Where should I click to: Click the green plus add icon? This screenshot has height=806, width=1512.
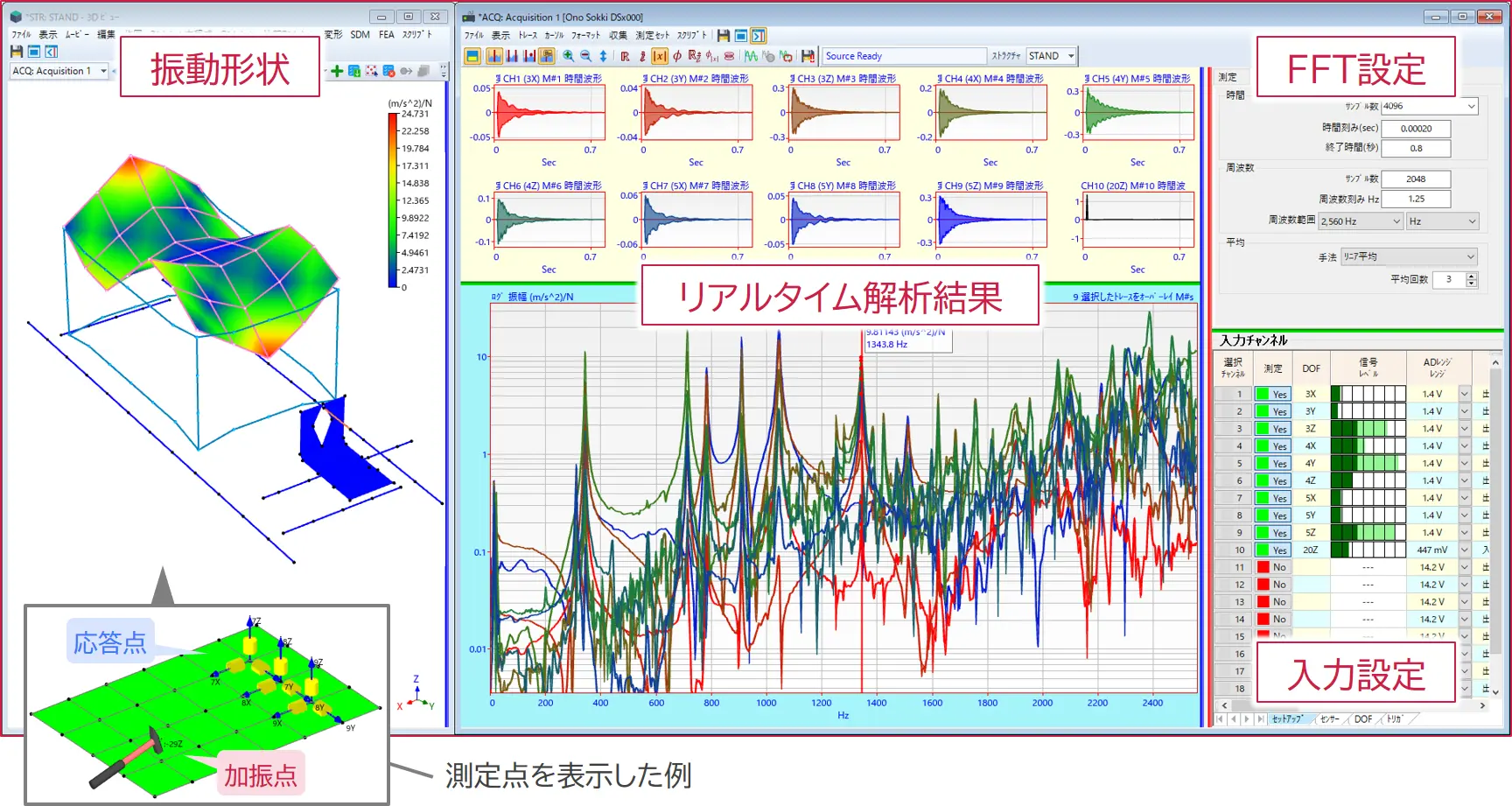(337, 71)
